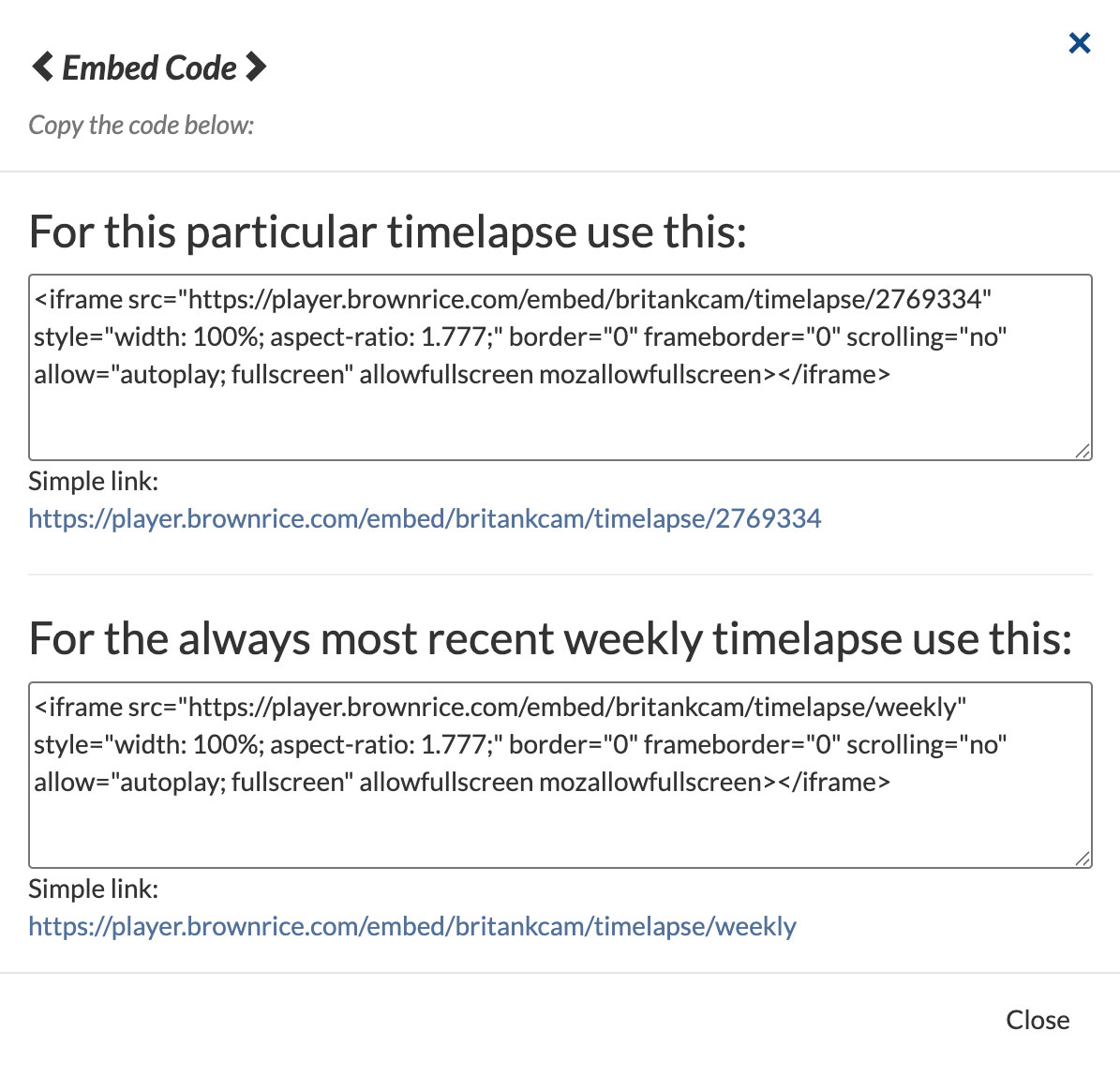Grab the resize handle of the particular timelapse textarea

click(1083, 451)
